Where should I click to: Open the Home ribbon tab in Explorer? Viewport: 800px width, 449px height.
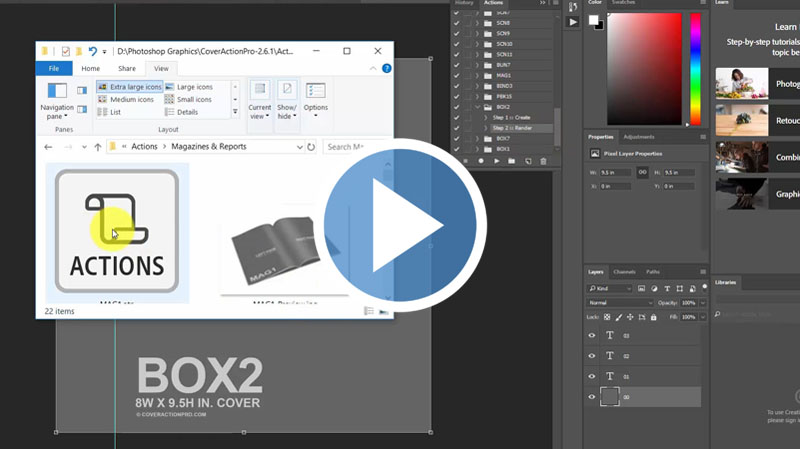(90, 69)
